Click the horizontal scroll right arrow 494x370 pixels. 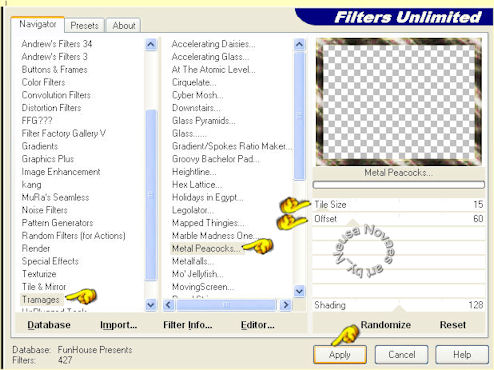tap(286, 305)
